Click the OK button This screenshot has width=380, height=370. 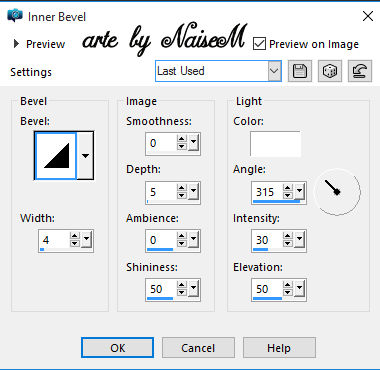[117, 348]
